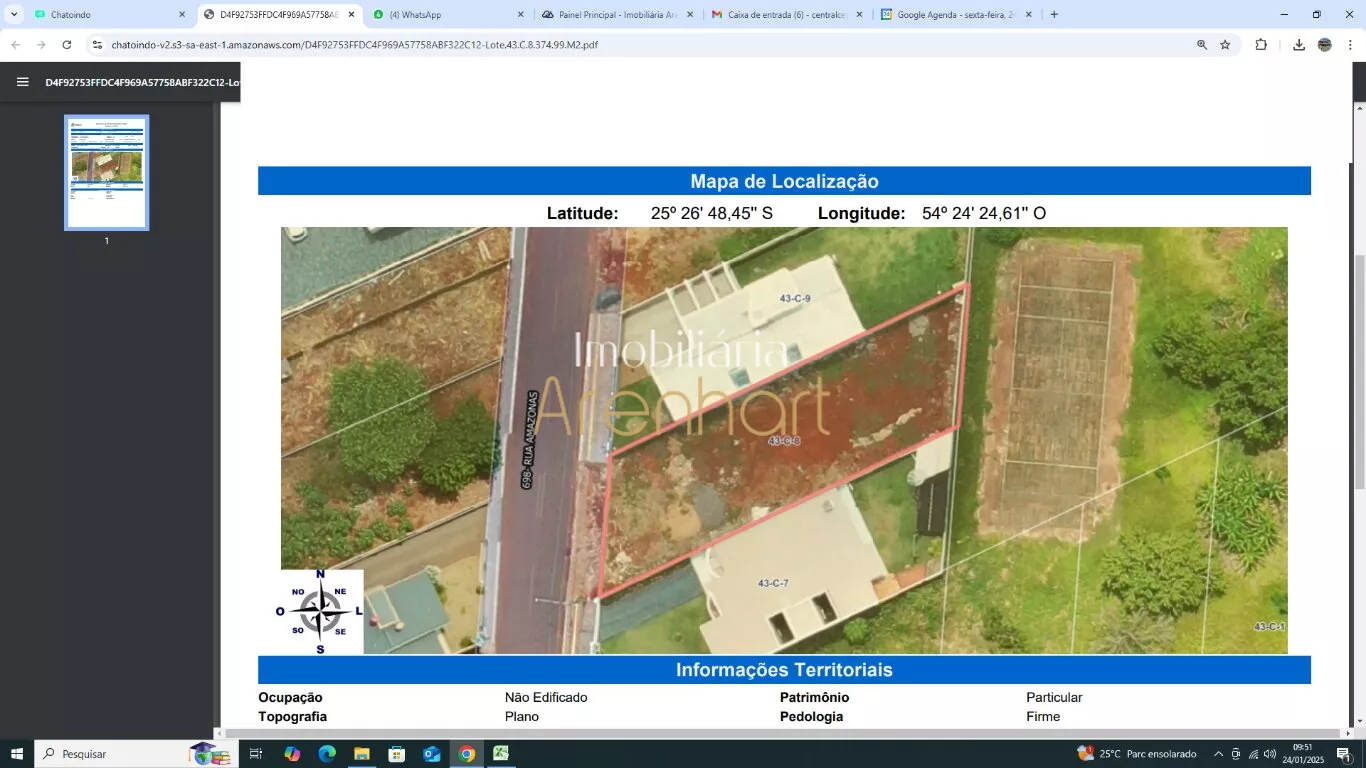This screenshot has width=1366, height=768.
Task: Select the D4F92753 PDF tab
Action: (280, 15)
